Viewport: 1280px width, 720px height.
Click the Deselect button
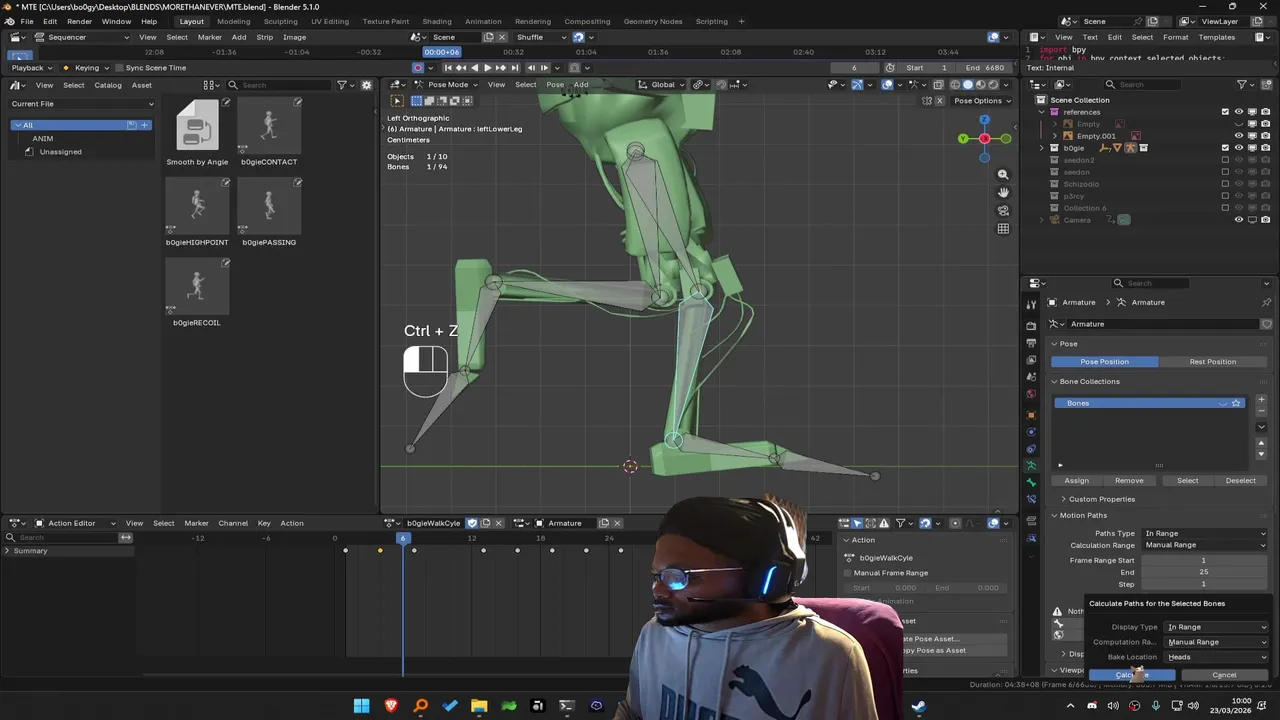(x=1240, y=480)
